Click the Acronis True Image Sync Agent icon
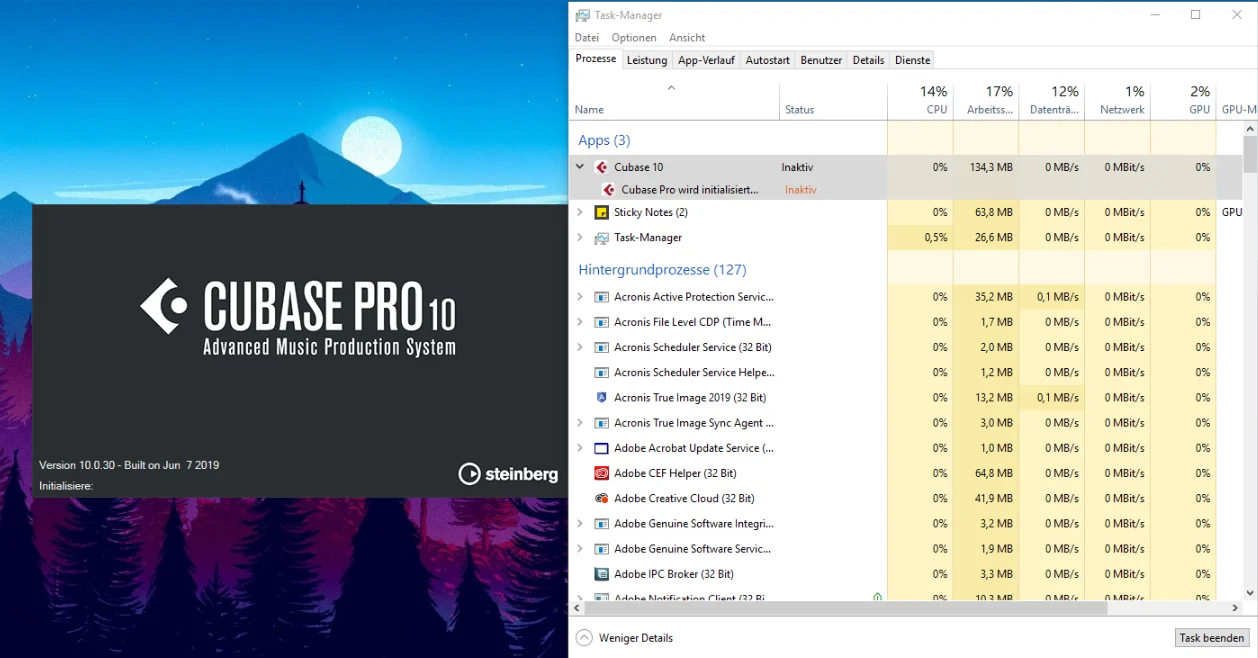This screenshot has height=658, width=1258. [601, 423]
